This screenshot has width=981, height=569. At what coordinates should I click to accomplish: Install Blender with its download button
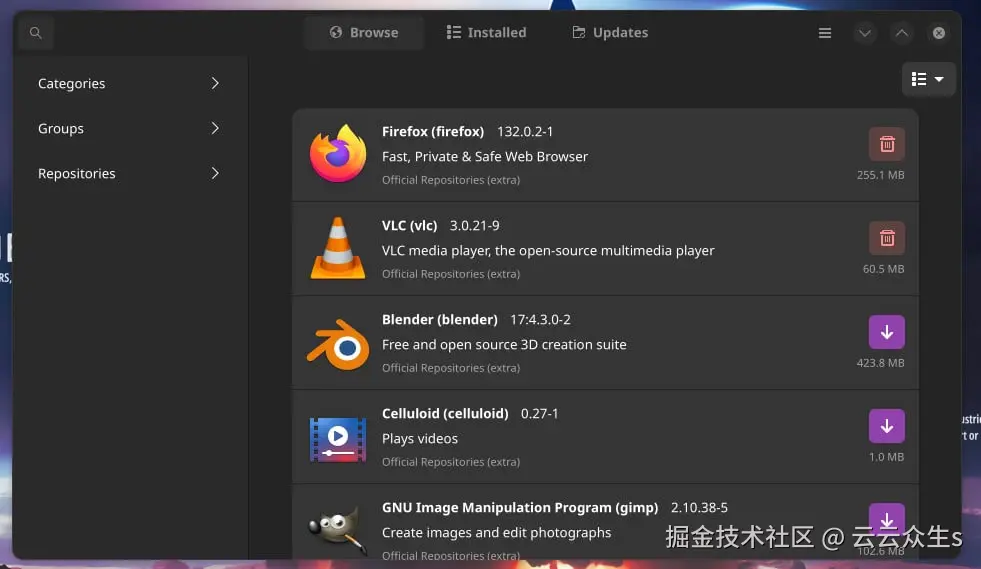[x=887, y=332]
